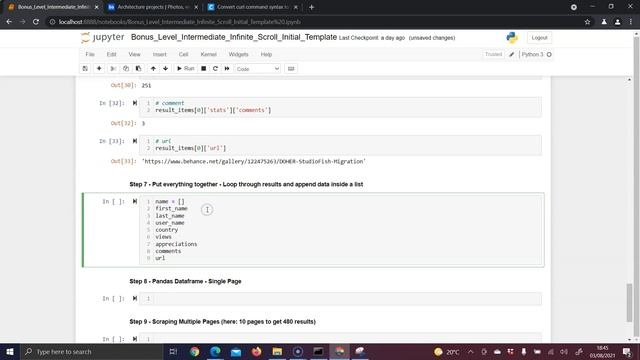
Task: Insert cell below with plus icon
Action: click(99, 69)
